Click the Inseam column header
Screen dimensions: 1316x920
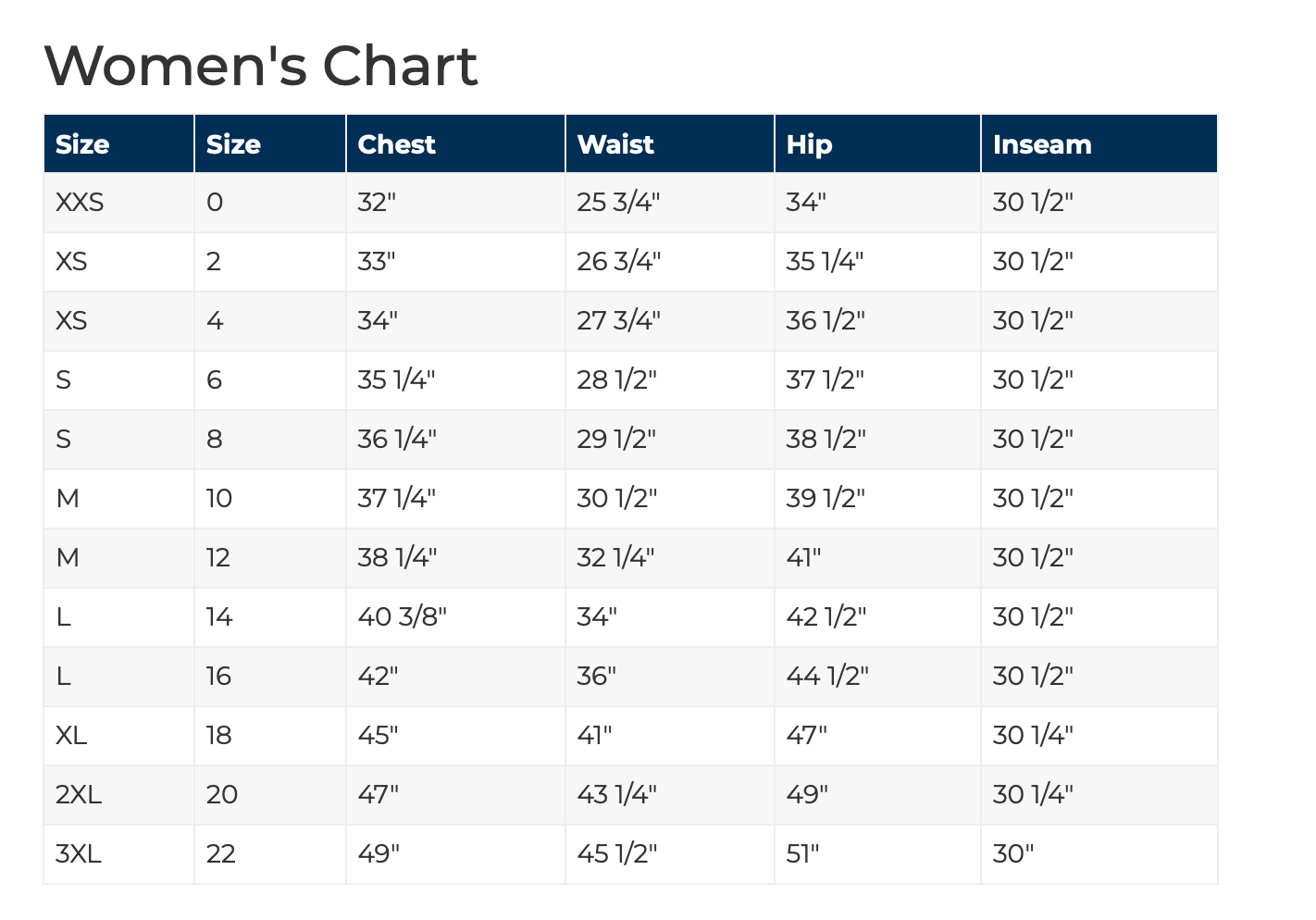point(1041,144)
